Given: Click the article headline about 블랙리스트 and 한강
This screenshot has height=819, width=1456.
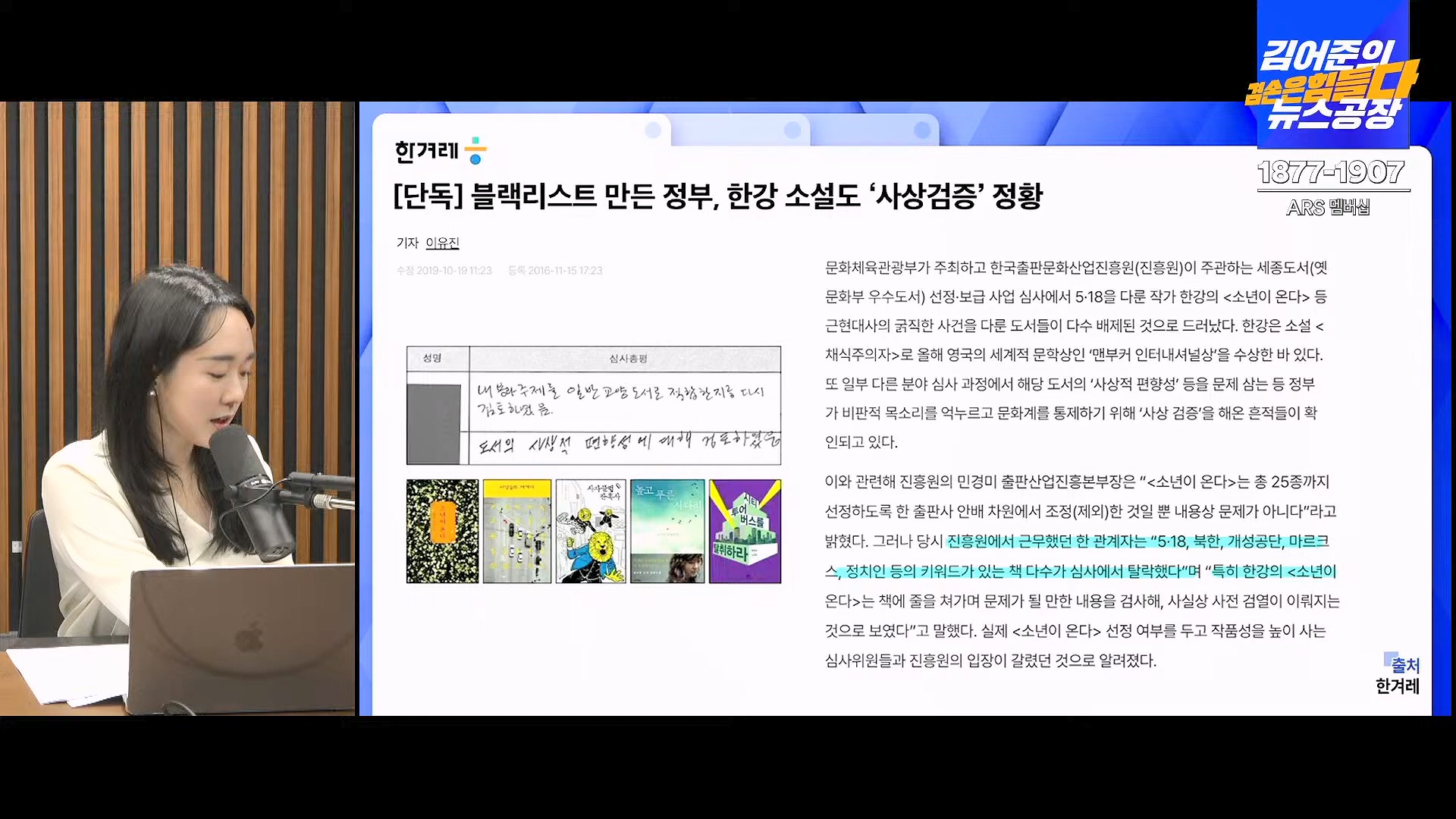Looking at the screenshot, I should [718, 196].
